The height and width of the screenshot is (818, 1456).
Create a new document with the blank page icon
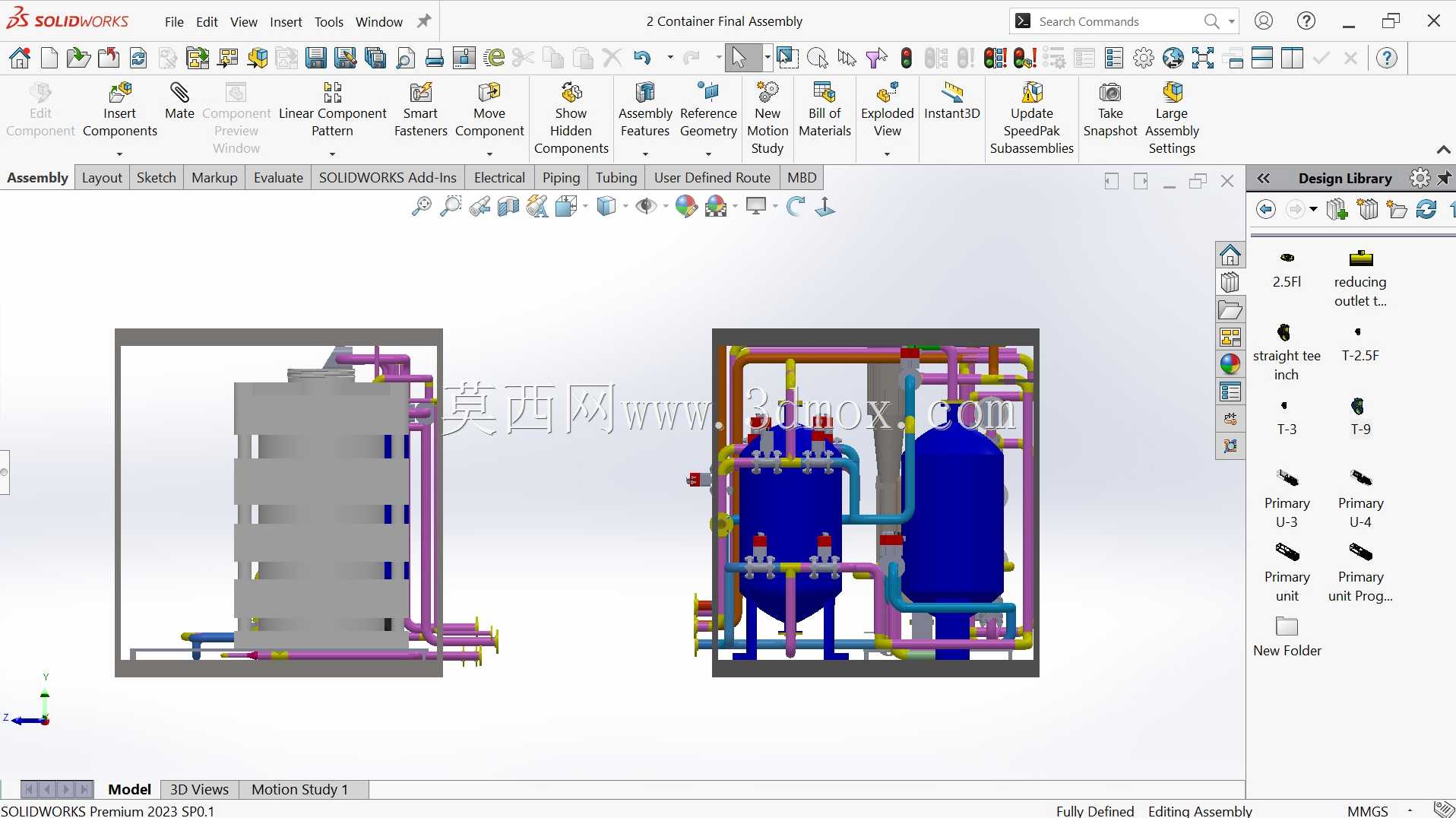point(49,58)
